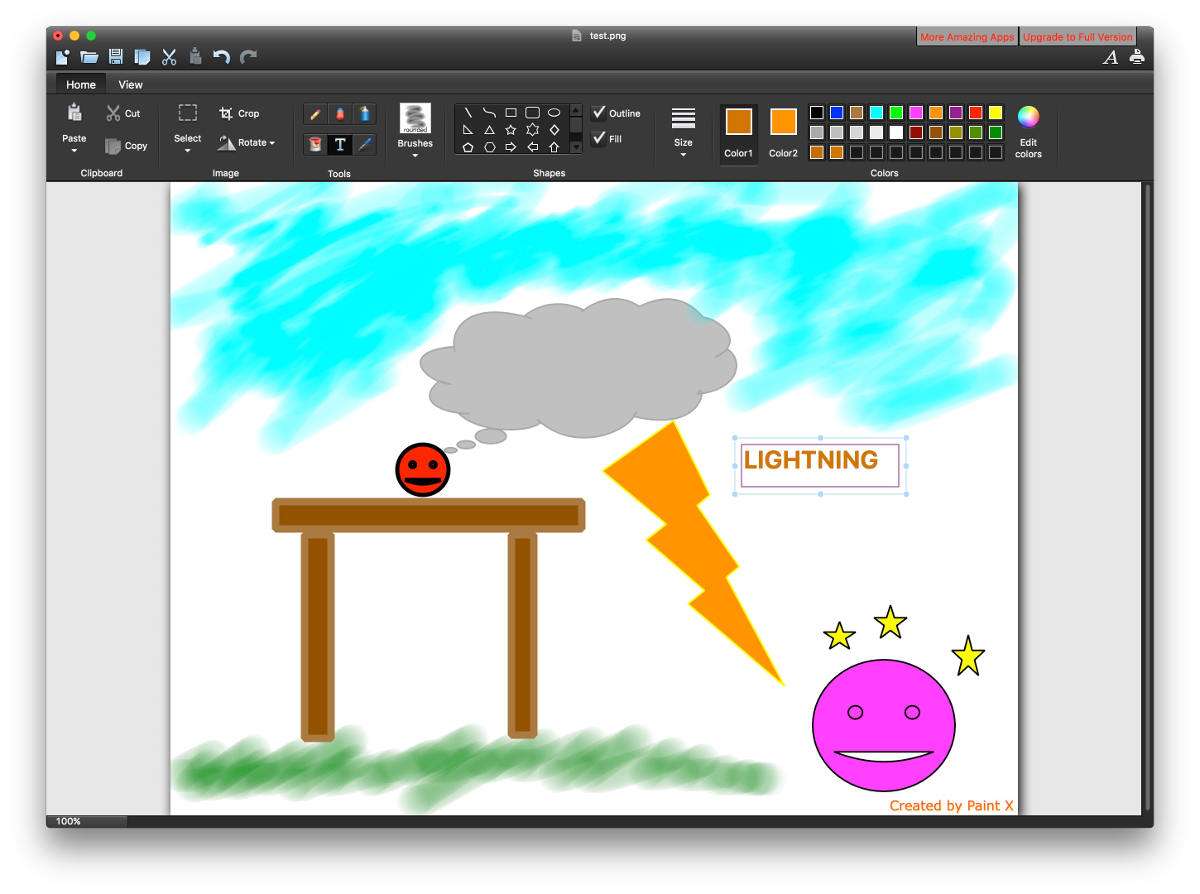1200x894 pixels.
Task: Expand the Paste dropdown arrow
Action: [74, 151]
